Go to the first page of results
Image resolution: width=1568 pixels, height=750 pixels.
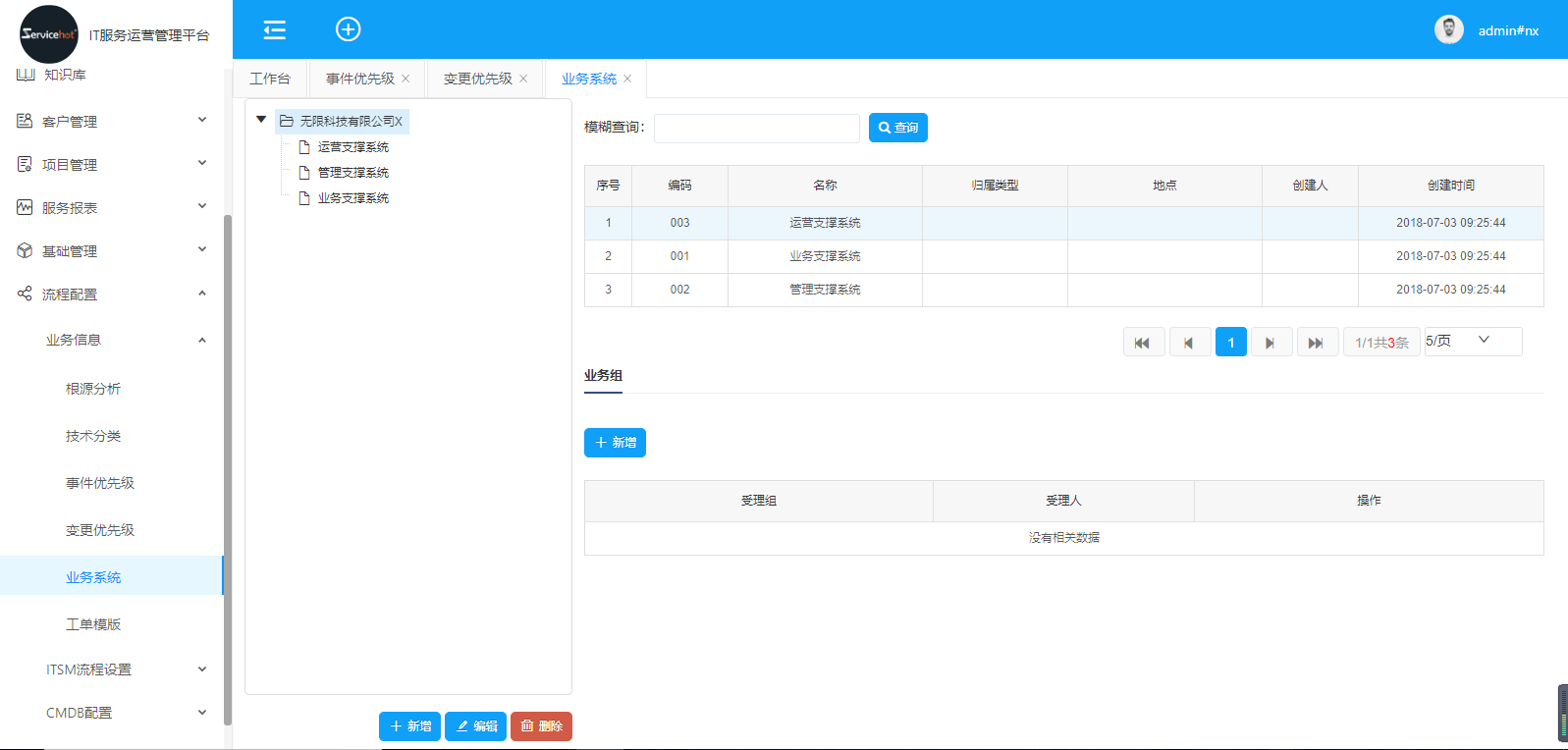[1143, 343]
